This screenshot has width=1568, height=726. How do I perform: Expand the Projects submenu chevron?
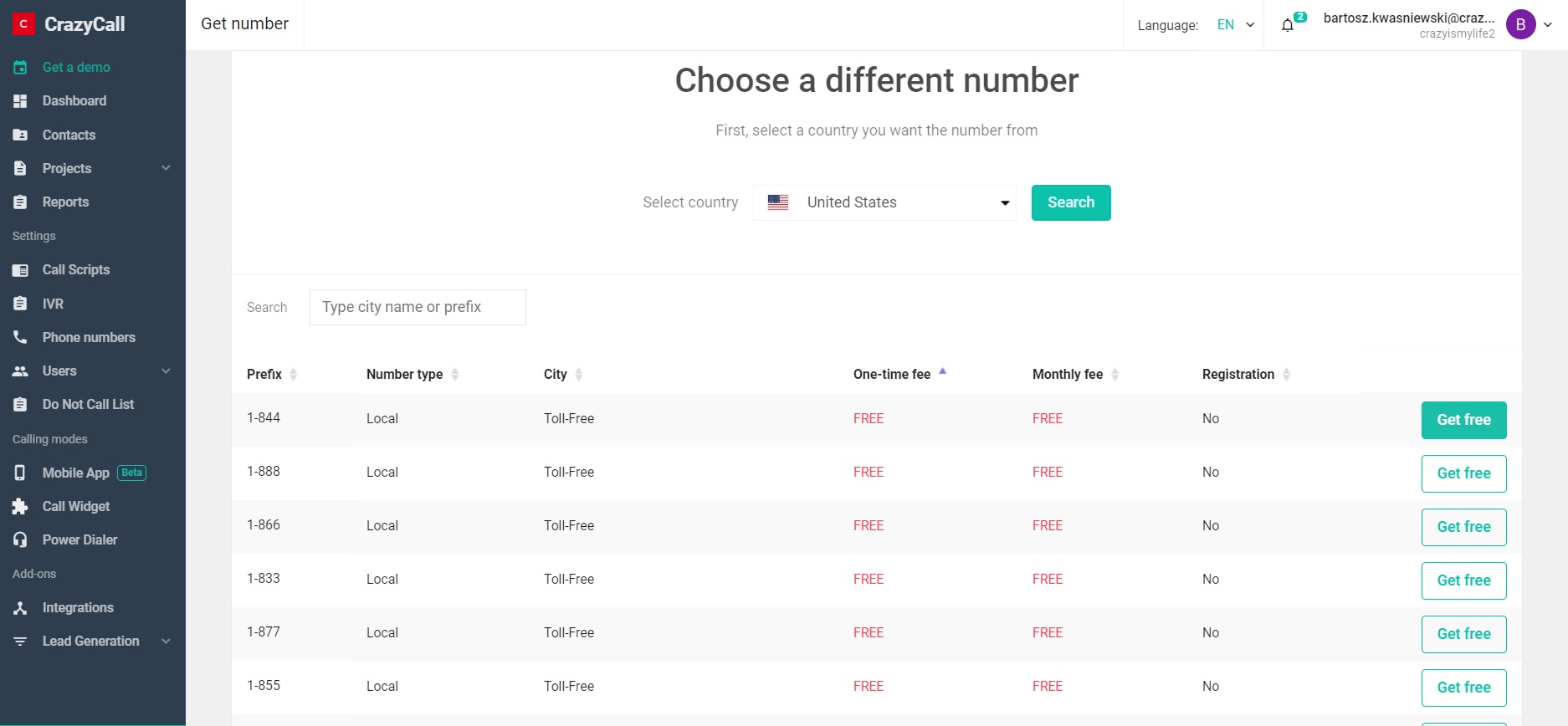pos(166,168)
